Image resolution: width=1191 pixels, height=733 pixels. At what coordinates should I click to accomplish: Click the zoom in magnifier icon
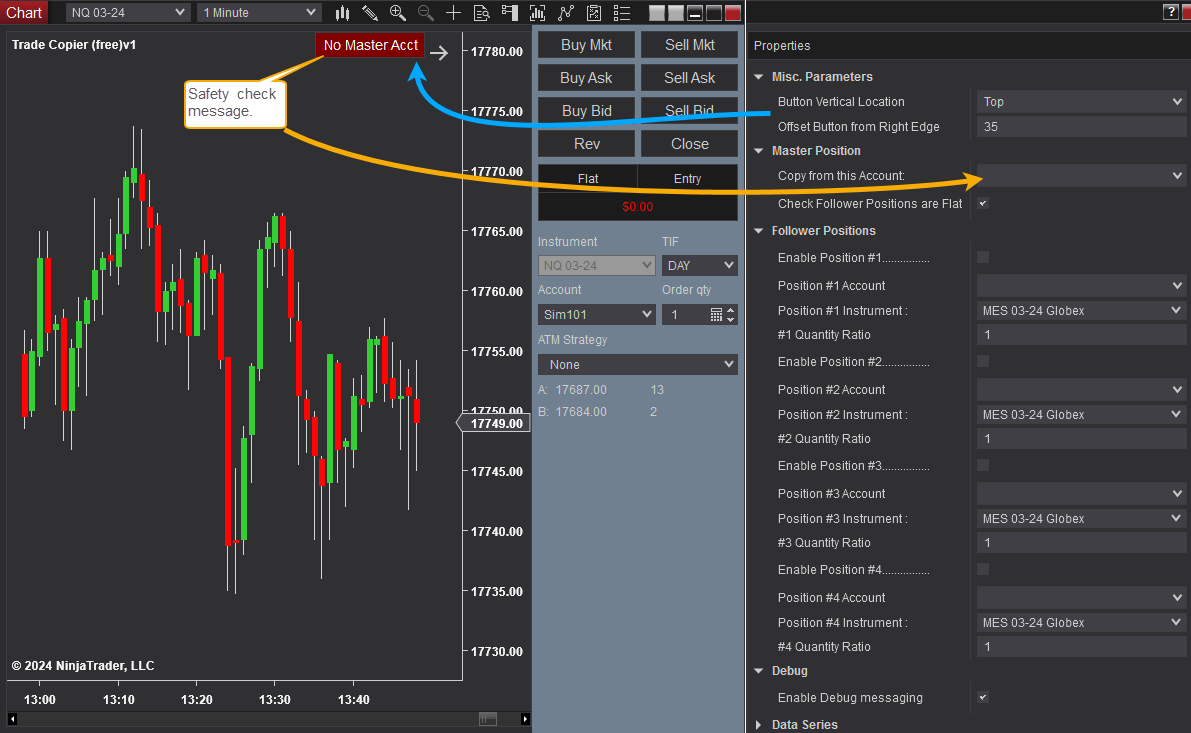(397, 13)
